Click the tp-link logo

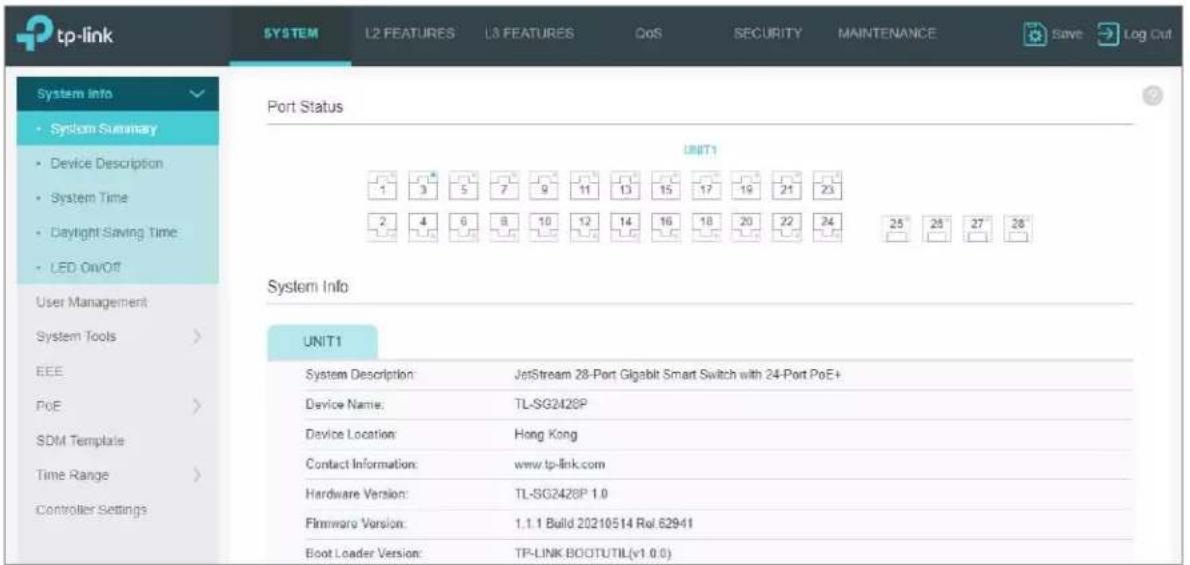click(65, 35)
